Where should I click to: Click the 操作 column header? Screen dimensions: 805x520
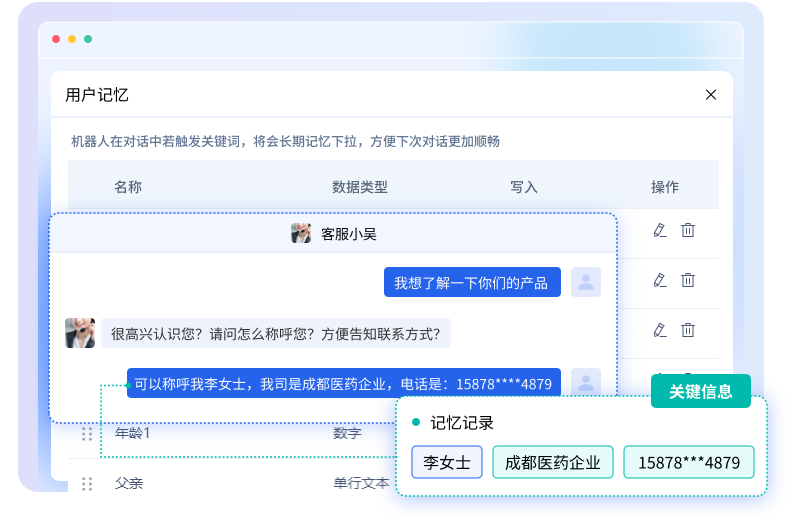tap(665, 187)
